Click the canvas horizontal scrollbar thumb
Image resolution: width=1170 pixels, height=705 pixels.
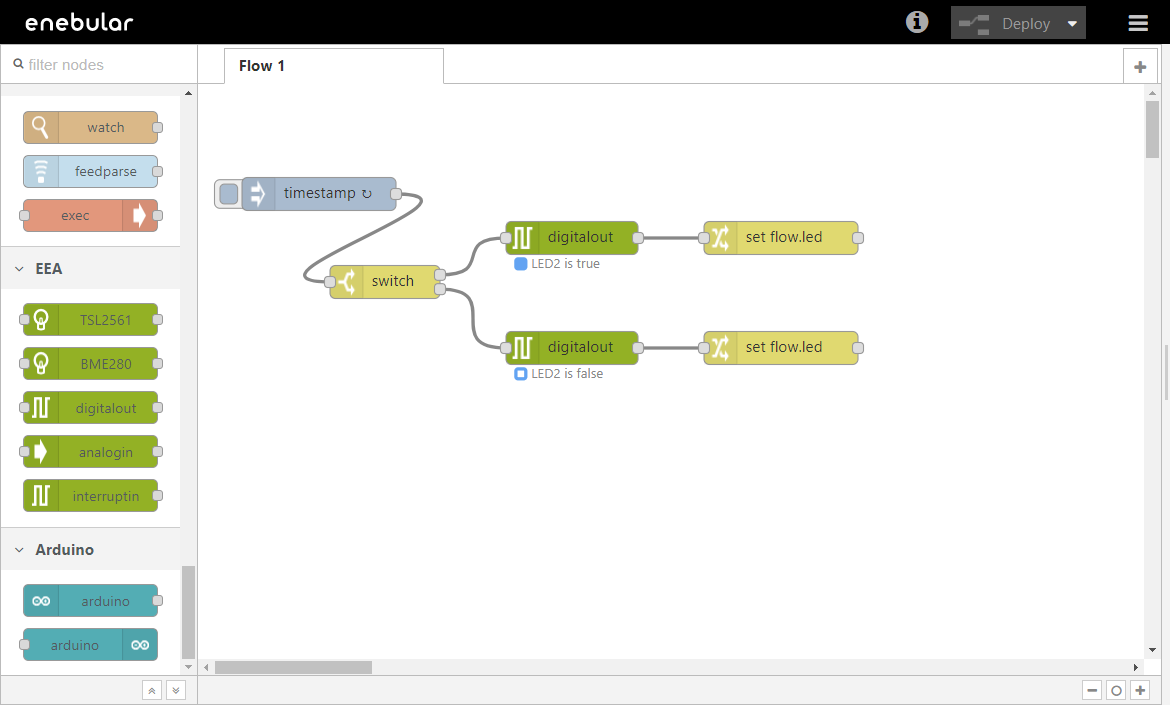tap(292, 667)
